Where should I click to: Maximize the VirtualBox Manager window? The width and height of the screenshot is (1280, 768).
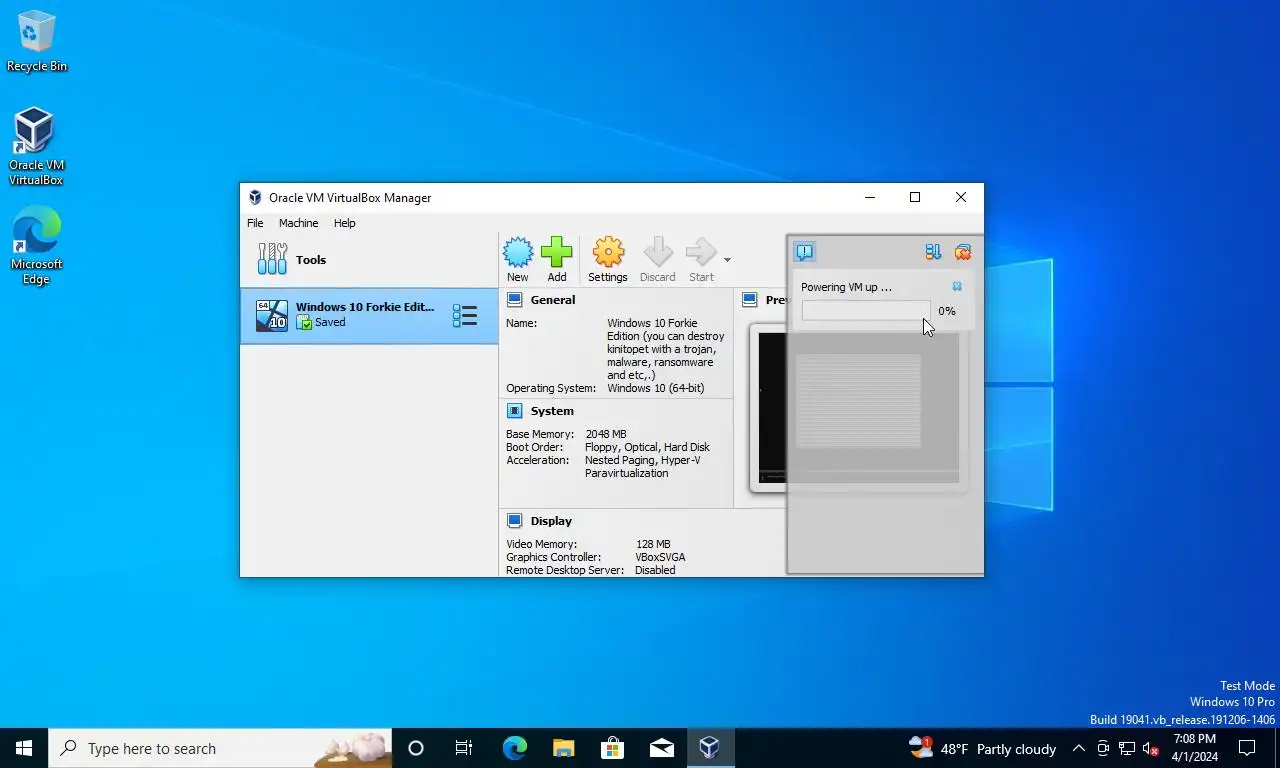[x=915, y=197]
